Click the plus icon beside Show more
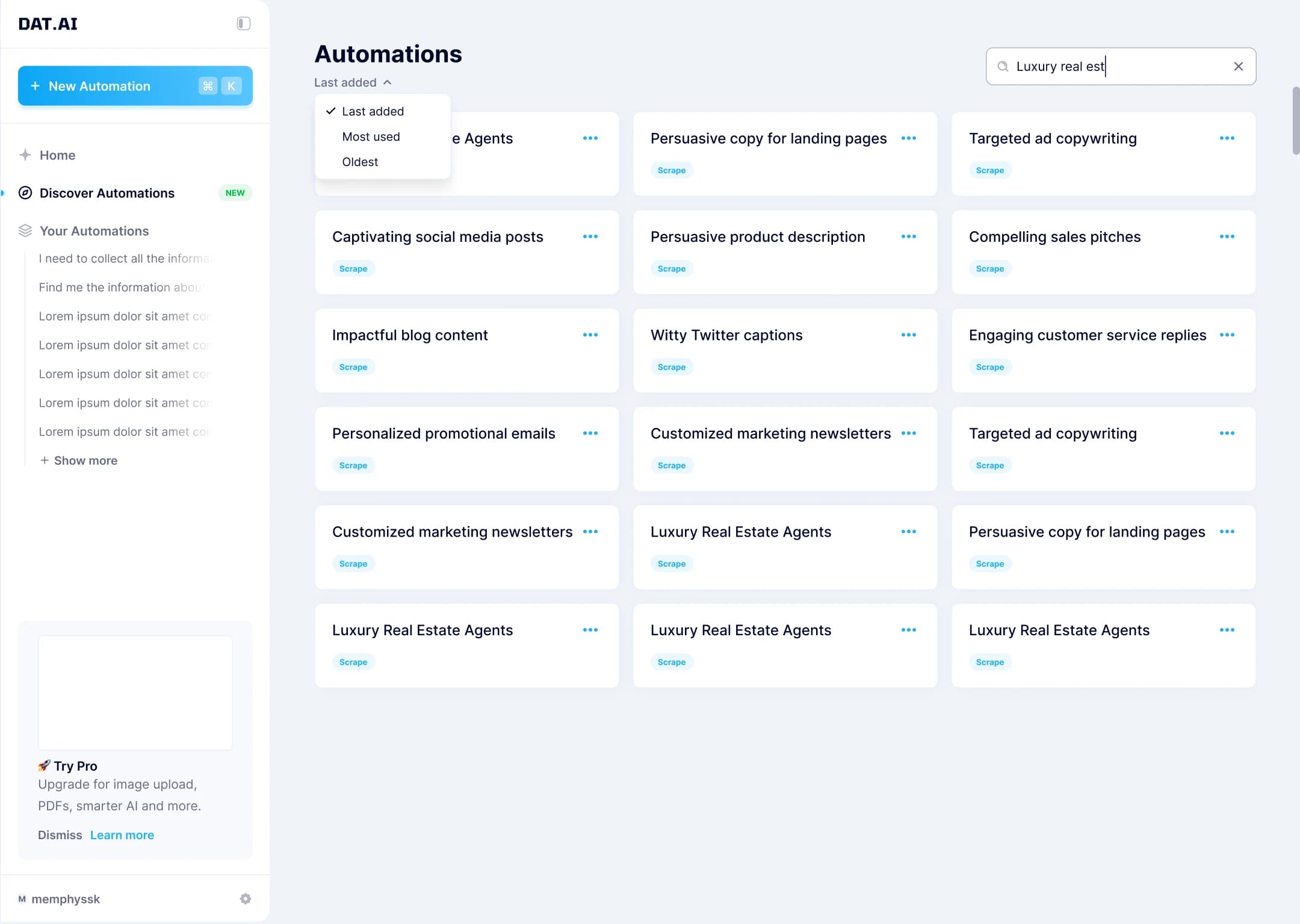The height and width of the screenshot is (924, 1300). [44, 460]
